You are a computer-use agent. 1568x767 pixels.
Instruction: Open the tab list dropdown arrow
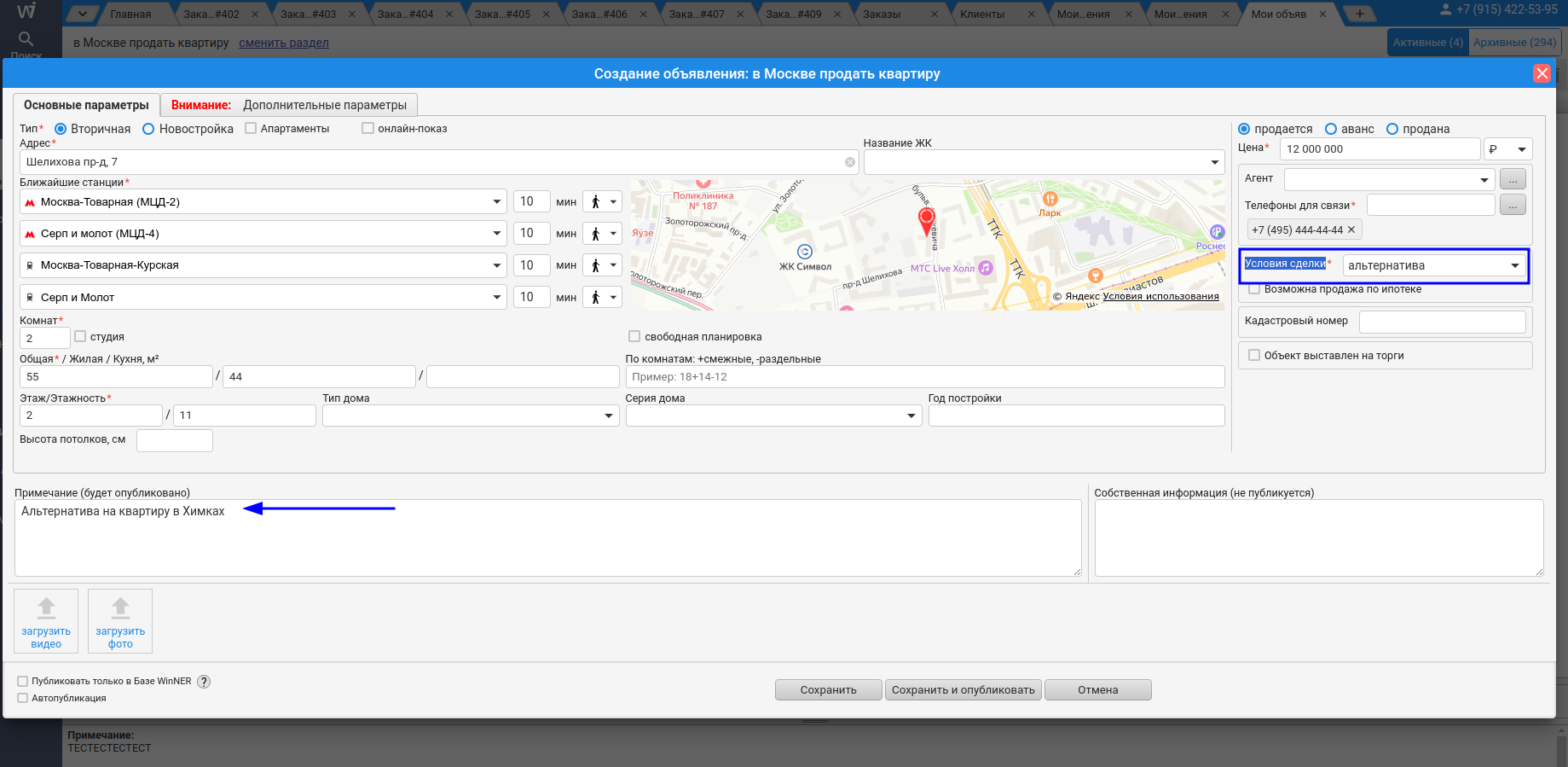pos(82,14)
